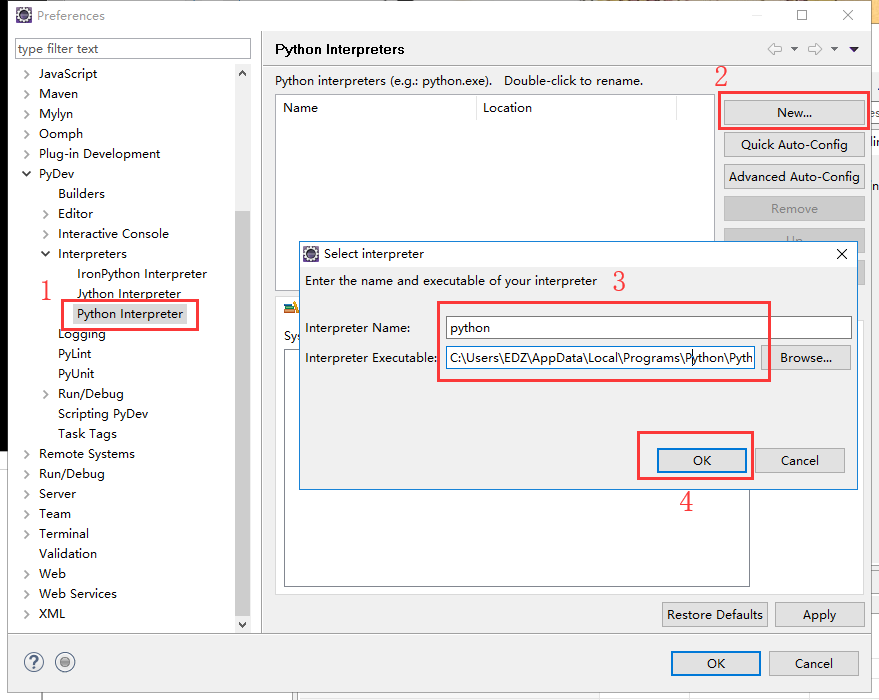Viewport: 879px width, 700px height.
Task: Select the Jython Interpreter entry
Action: tap(130, 293)
